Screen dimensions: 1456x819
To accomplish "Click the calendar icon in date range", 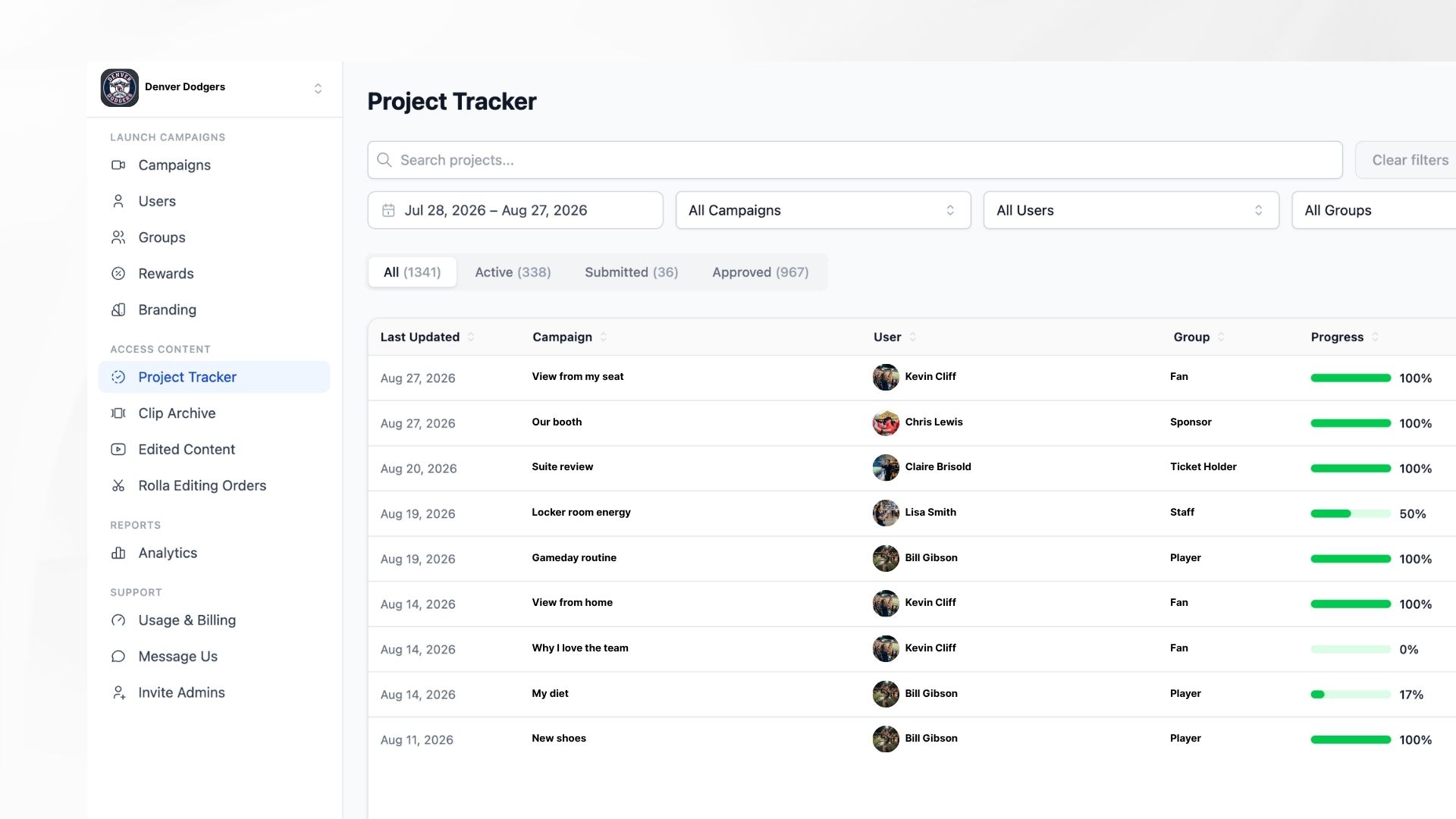I will pos(388,211).
